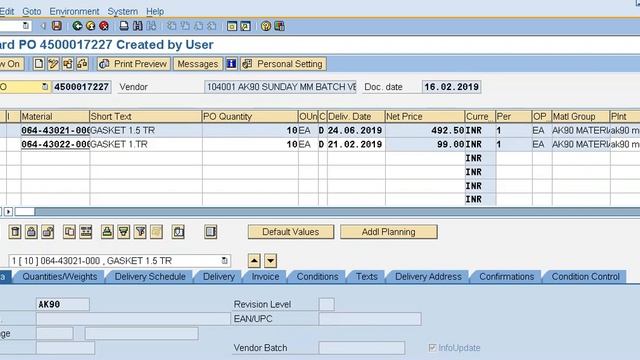Toggle the InfoUpdate checkbox
The image size is (640, 360).
point(433,348)
